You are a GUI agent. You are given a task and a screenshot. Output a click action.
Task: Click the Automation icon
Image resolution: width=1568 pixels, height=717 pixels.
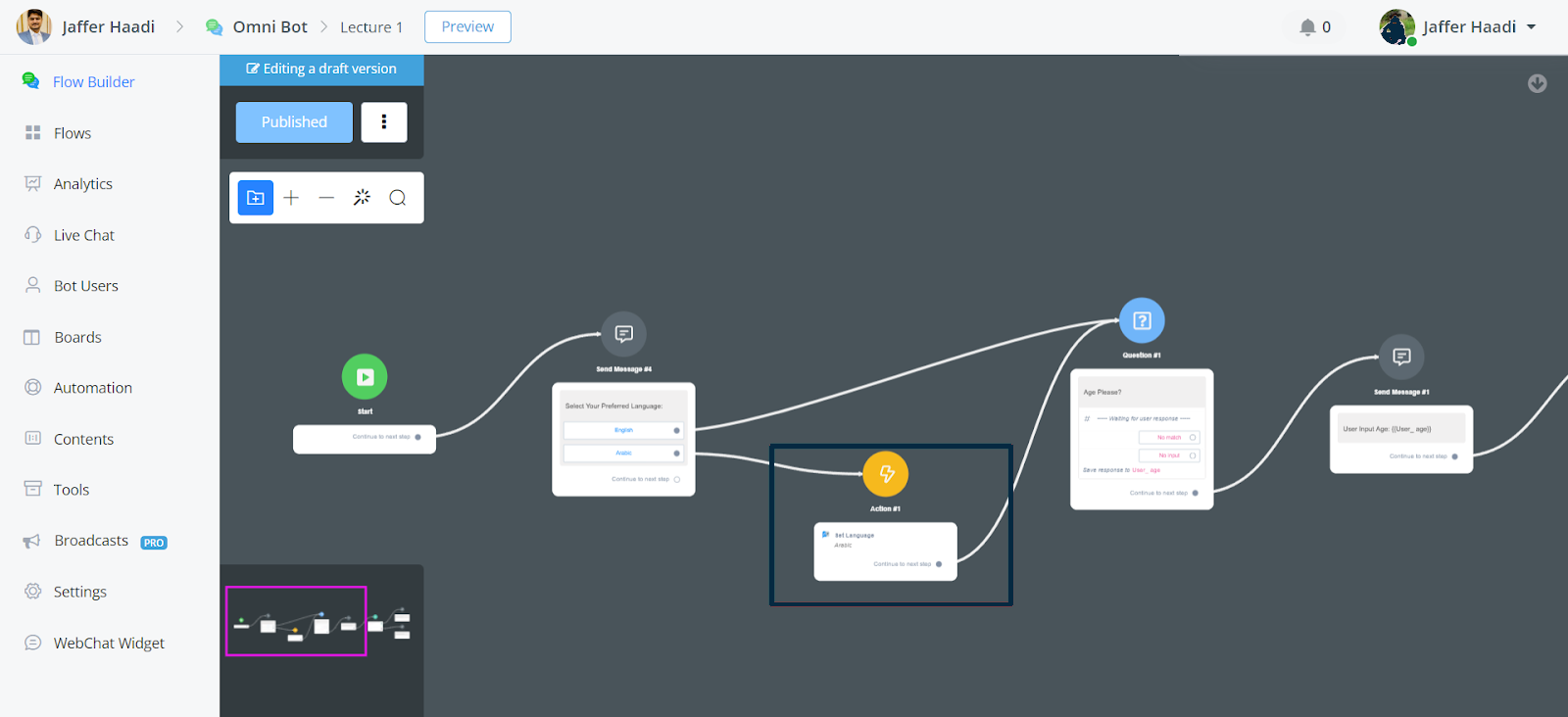point(32,387)
